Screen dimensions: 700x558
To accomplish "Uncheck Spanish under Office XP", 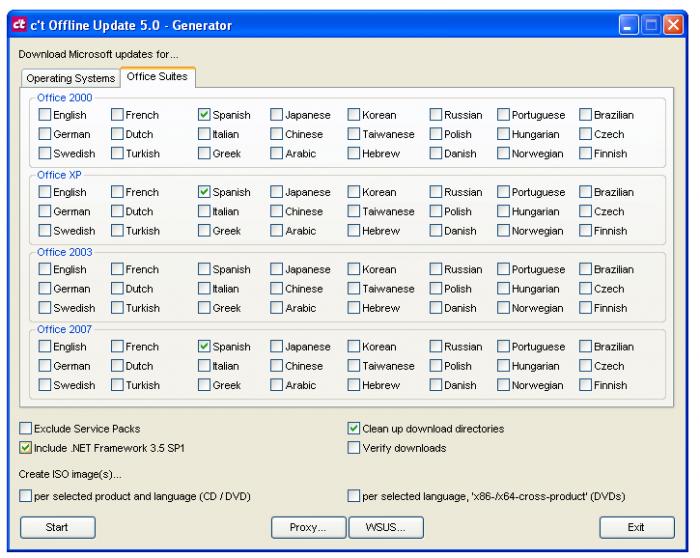I will [205, 192].
